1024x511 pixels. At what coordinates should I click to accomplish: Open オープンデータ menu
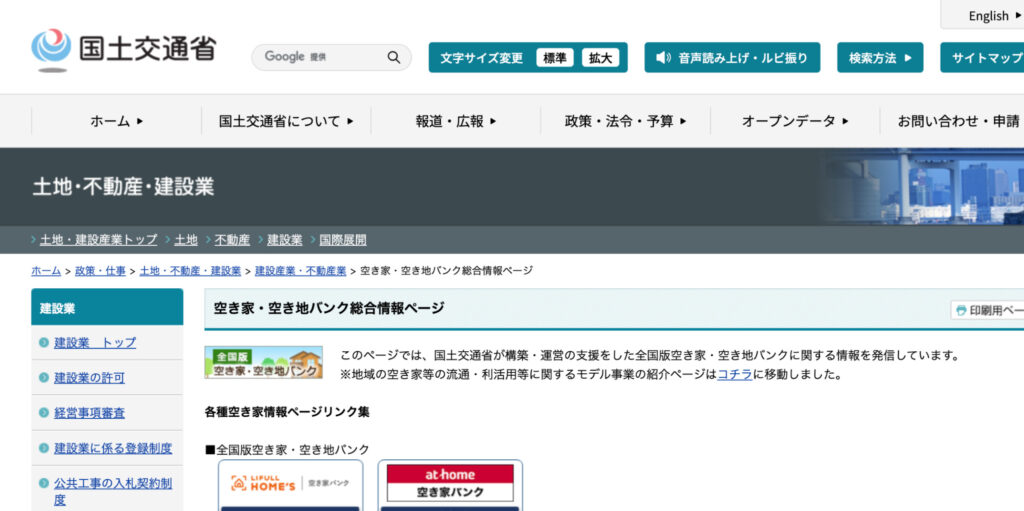click(x=795, y=121)
